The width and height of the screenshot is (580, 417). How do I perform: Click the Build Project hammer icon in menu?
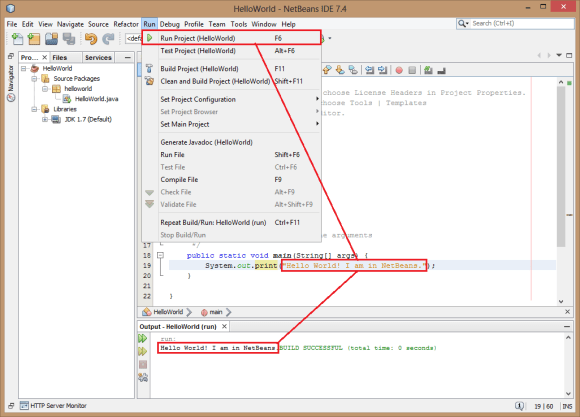click(149, 68)
